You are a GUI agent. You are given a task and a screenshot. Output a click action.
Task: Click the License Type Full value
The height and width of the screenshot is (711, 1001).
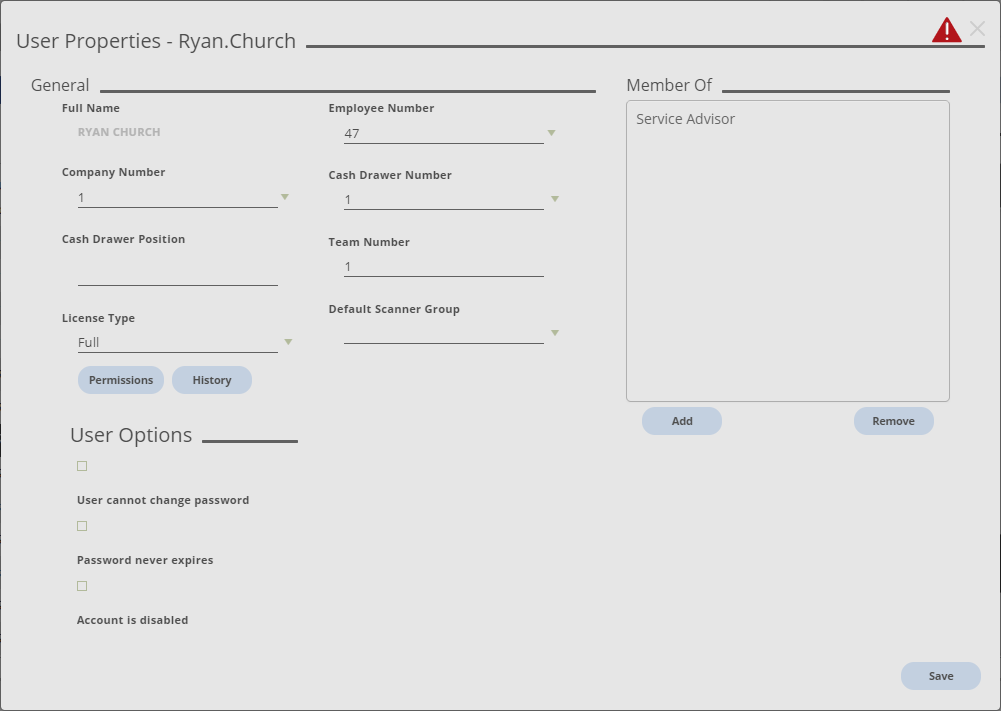pos(177,343)
